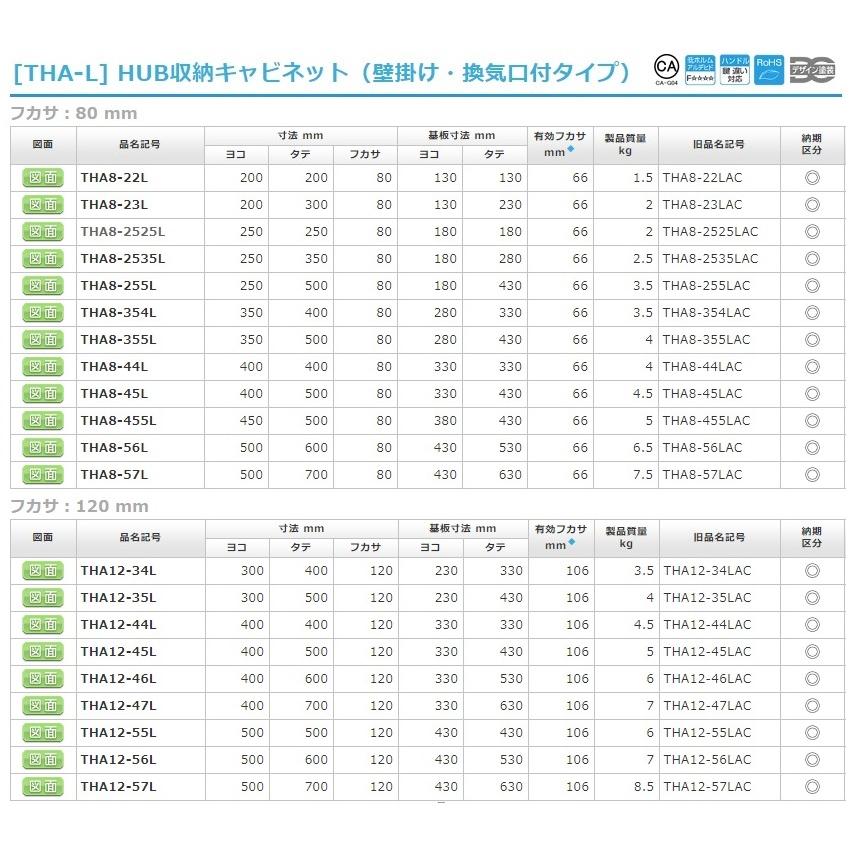854x854 pixels.
Task: Open the 図面 drawing for THA12-46L
Action: point(40,678)
